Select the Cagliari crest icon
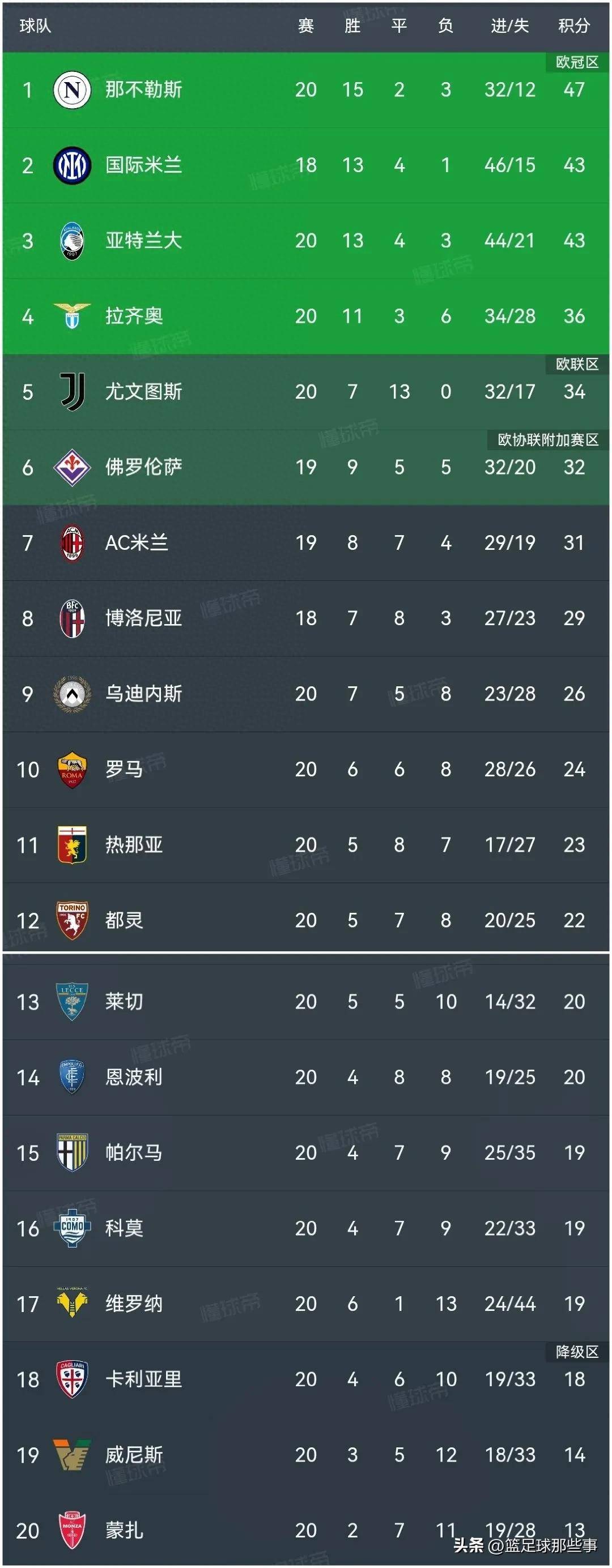This screenshot has height=1568, width=612. 72,1379
